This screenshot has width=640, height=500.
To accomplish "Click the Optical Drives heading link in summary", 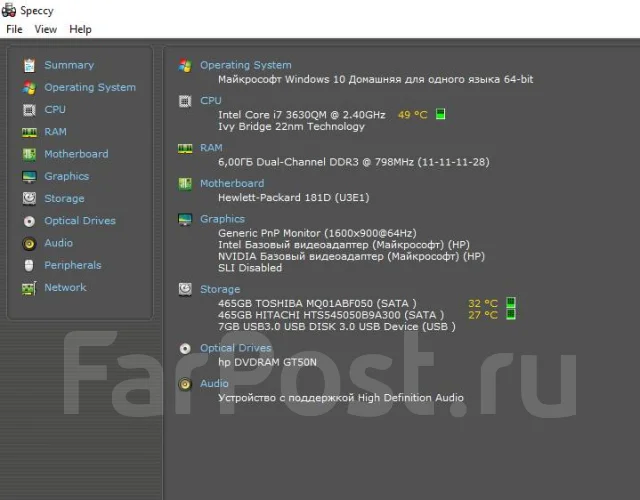I will (x=236, y=348).
